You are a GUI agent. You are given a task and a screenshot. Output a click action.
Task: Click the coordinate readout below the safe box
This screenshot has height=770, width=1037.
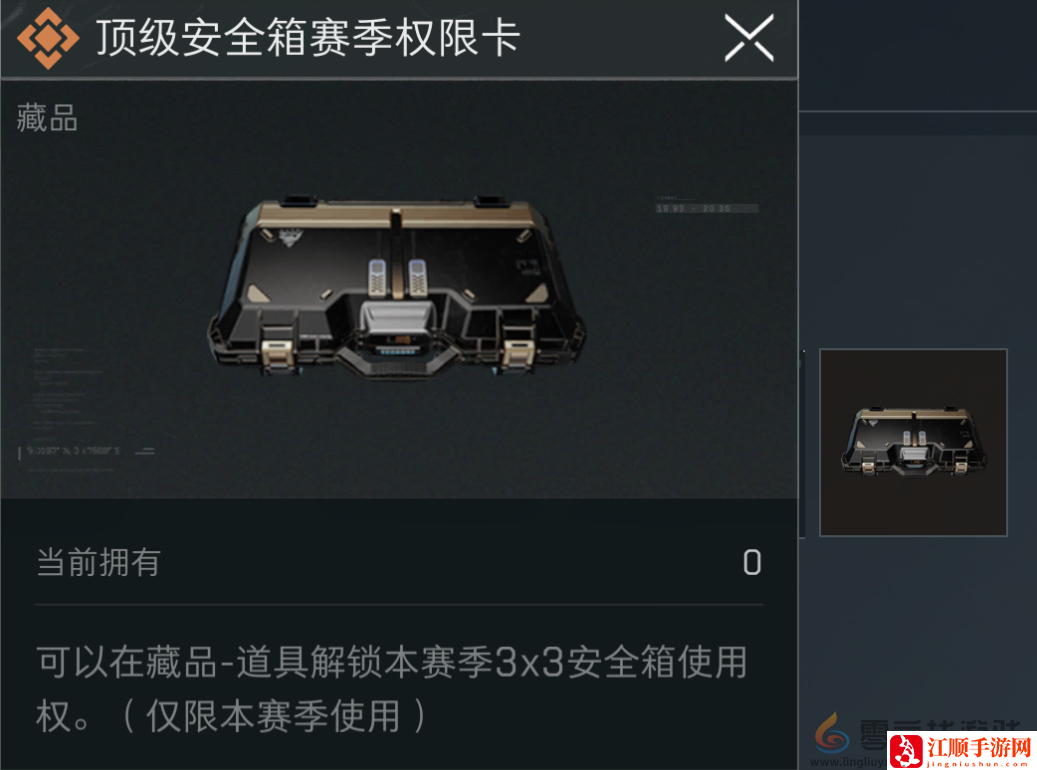(x=73, y=451)
